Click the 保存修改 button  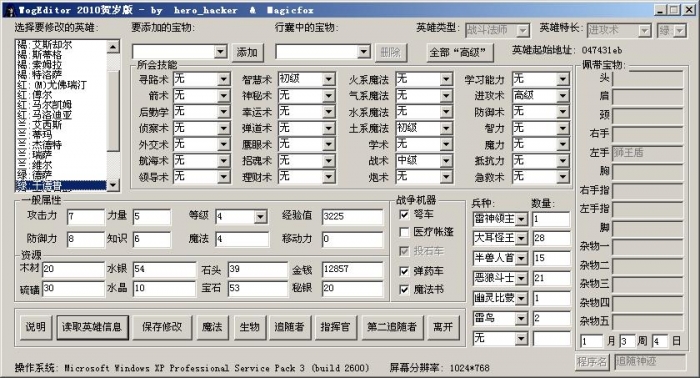click(162, 327)
